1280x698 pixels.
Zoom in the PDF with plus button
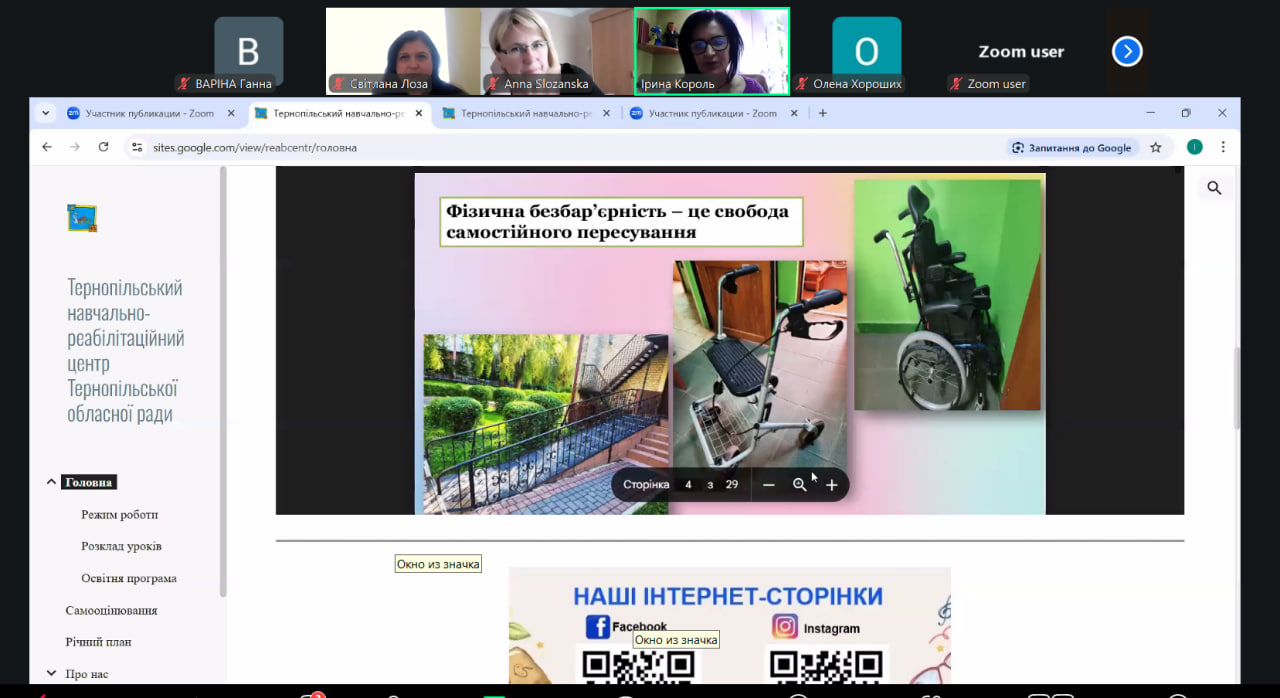coord(831,485)
